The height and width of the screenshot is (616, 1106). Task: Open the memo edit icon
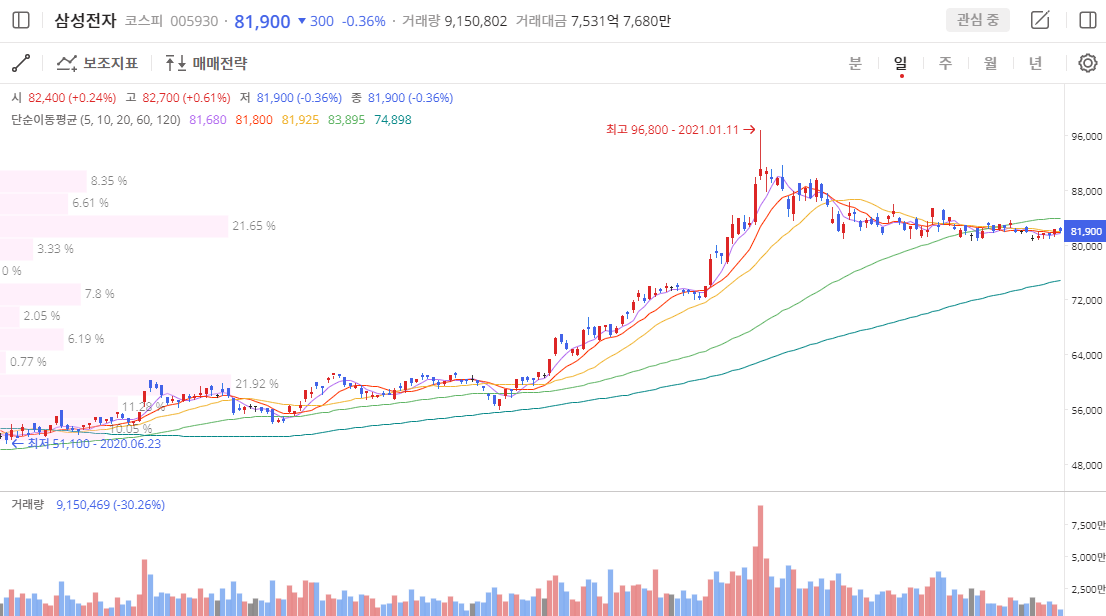tap(1040, 20)
